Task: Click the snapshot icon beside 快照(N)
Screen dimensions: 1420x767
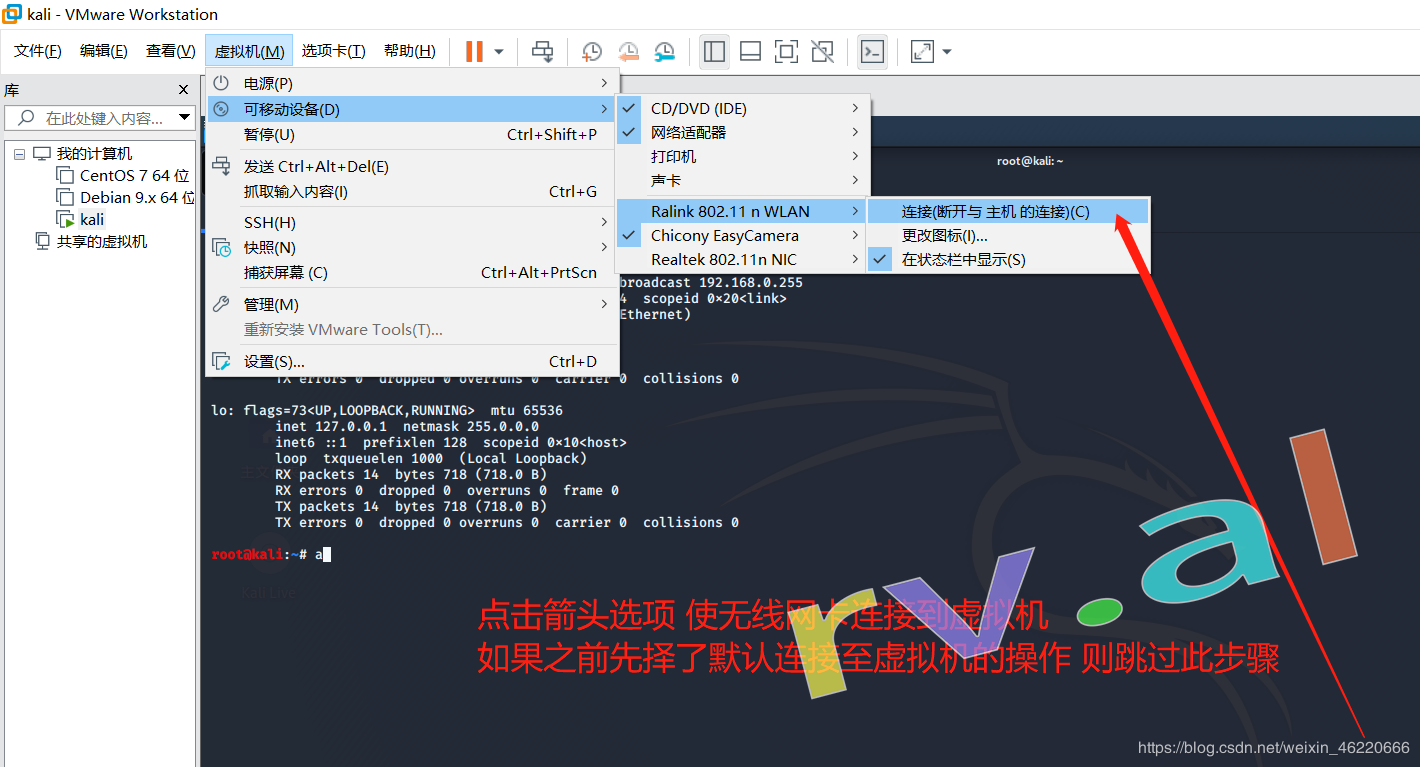Action: [222, 248]
